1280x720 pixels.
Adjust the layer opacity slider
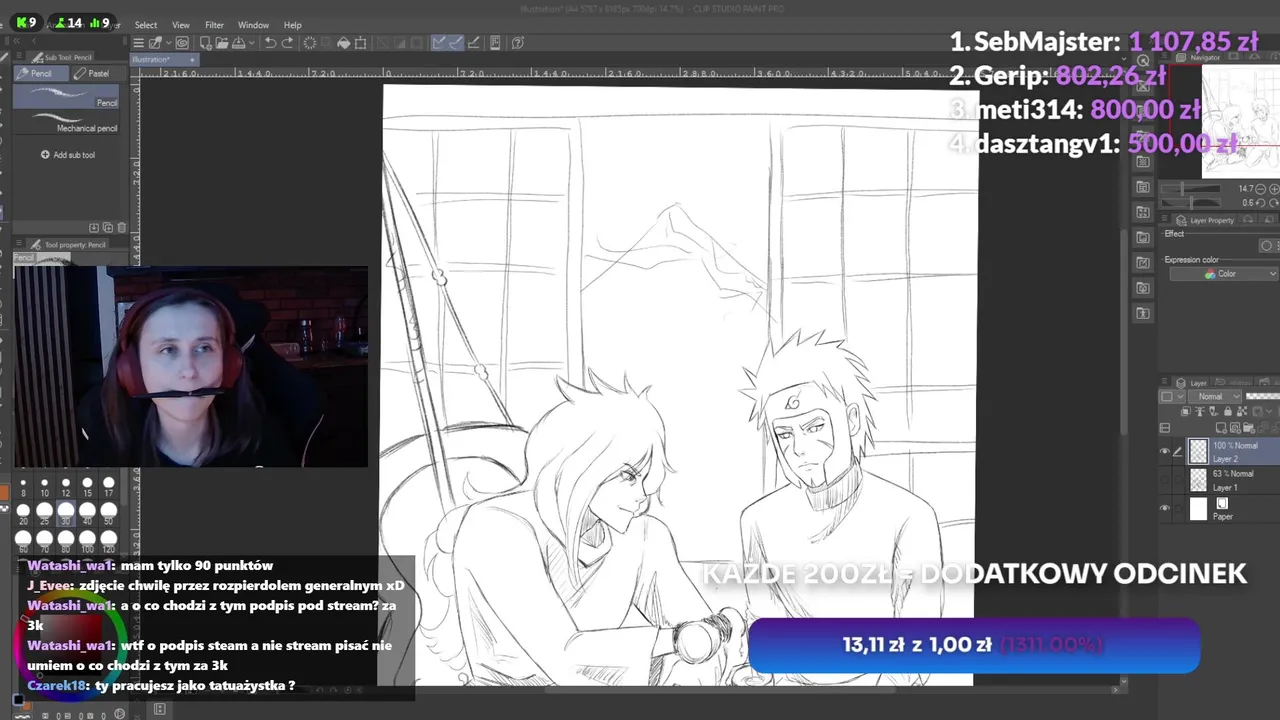[1262, 396]
